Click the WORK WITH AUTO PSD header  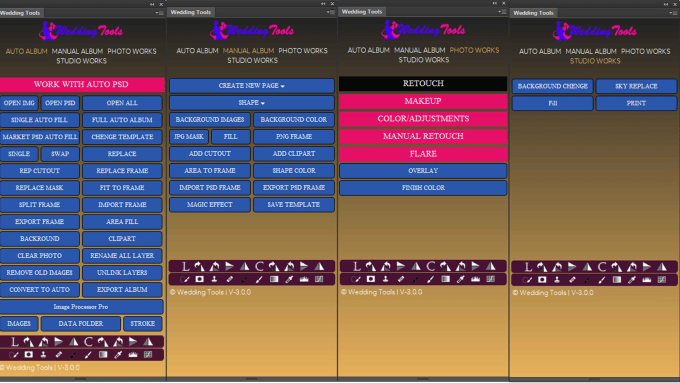point(82,85)
